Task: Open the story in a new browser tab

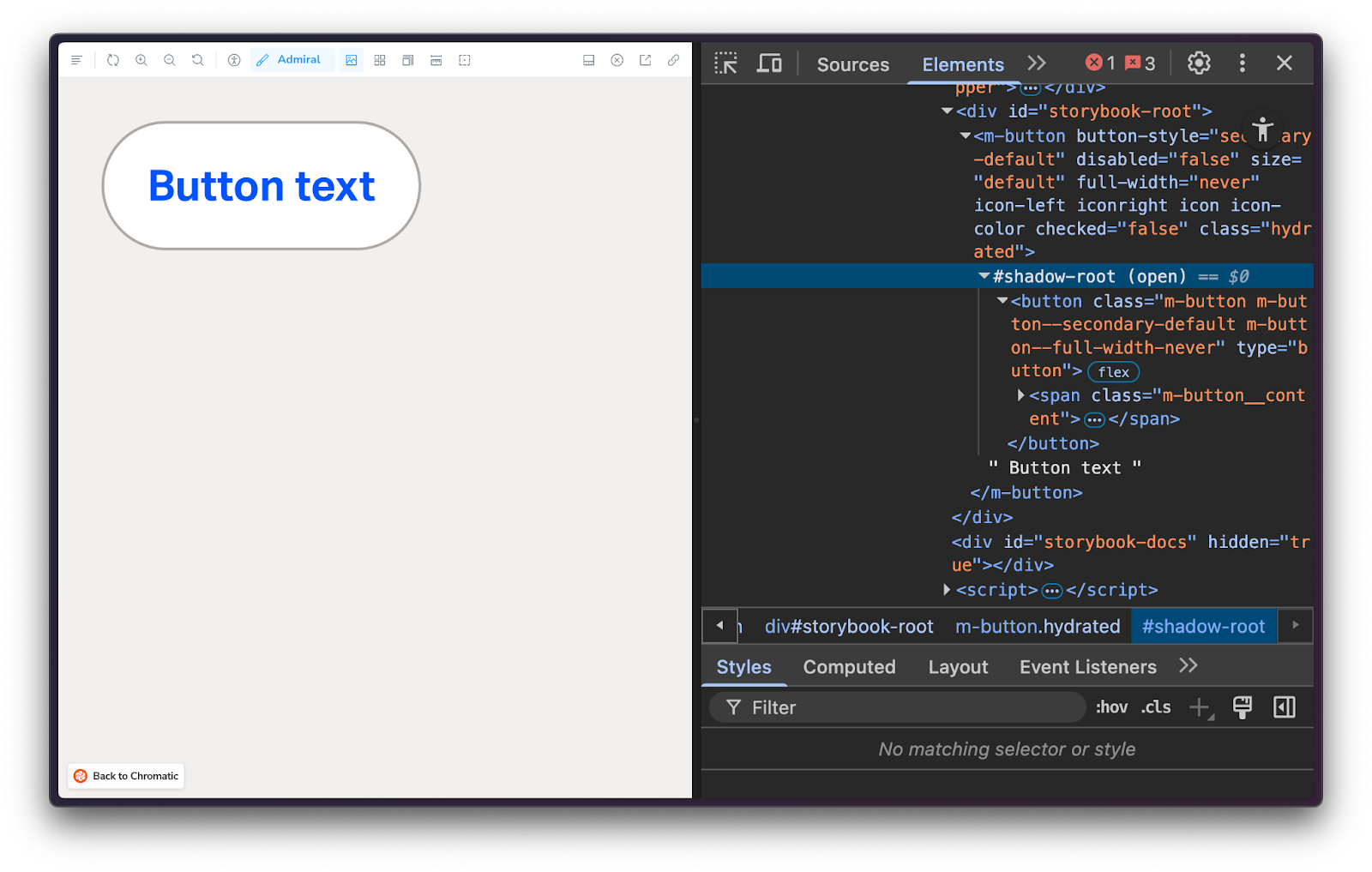Action: coord(645,60)
